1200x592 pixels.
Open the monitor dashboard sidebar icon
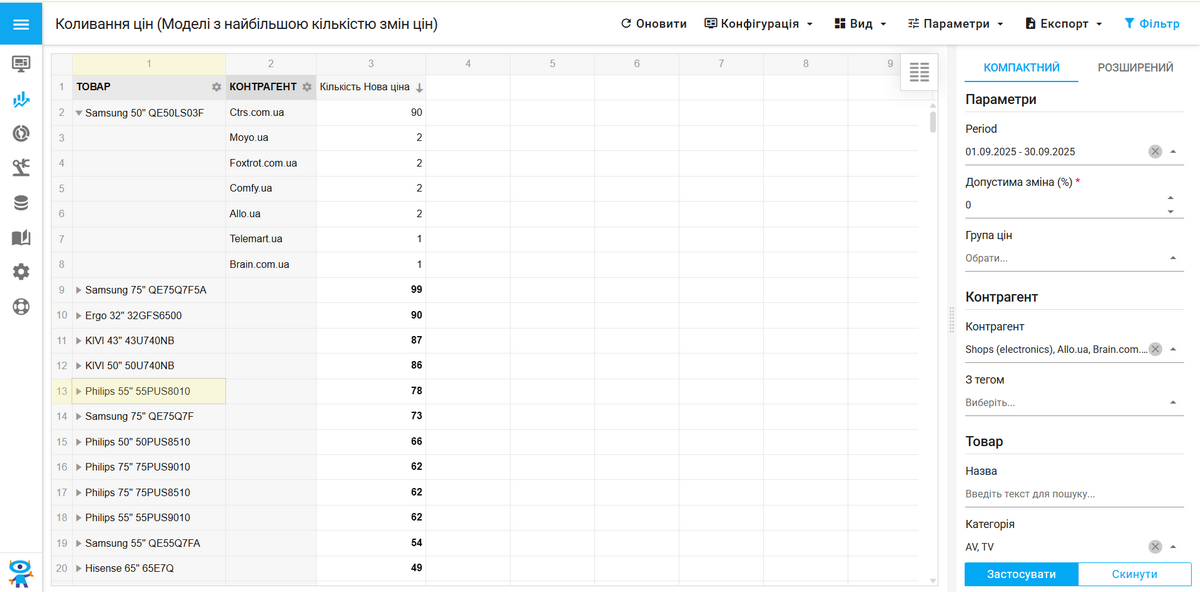click(x=21, y=64)
